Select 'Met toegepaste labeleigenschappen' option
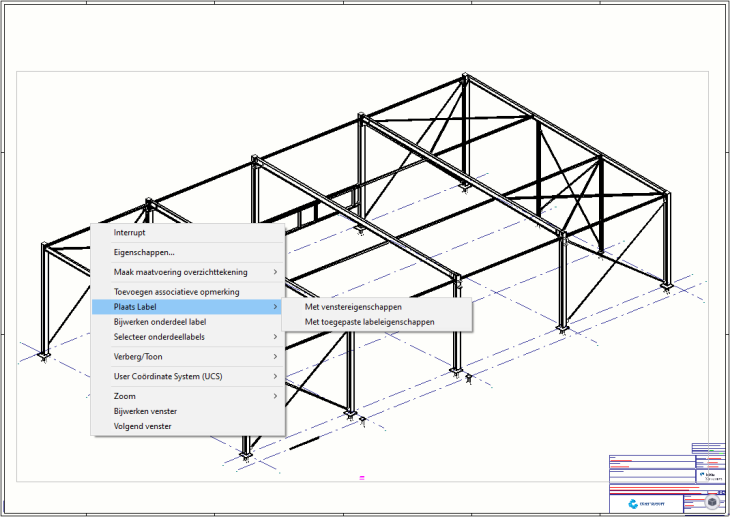Image resolution: width=730 pixels, height=517 pixels. pyautogui.click(x=369, y=322)
